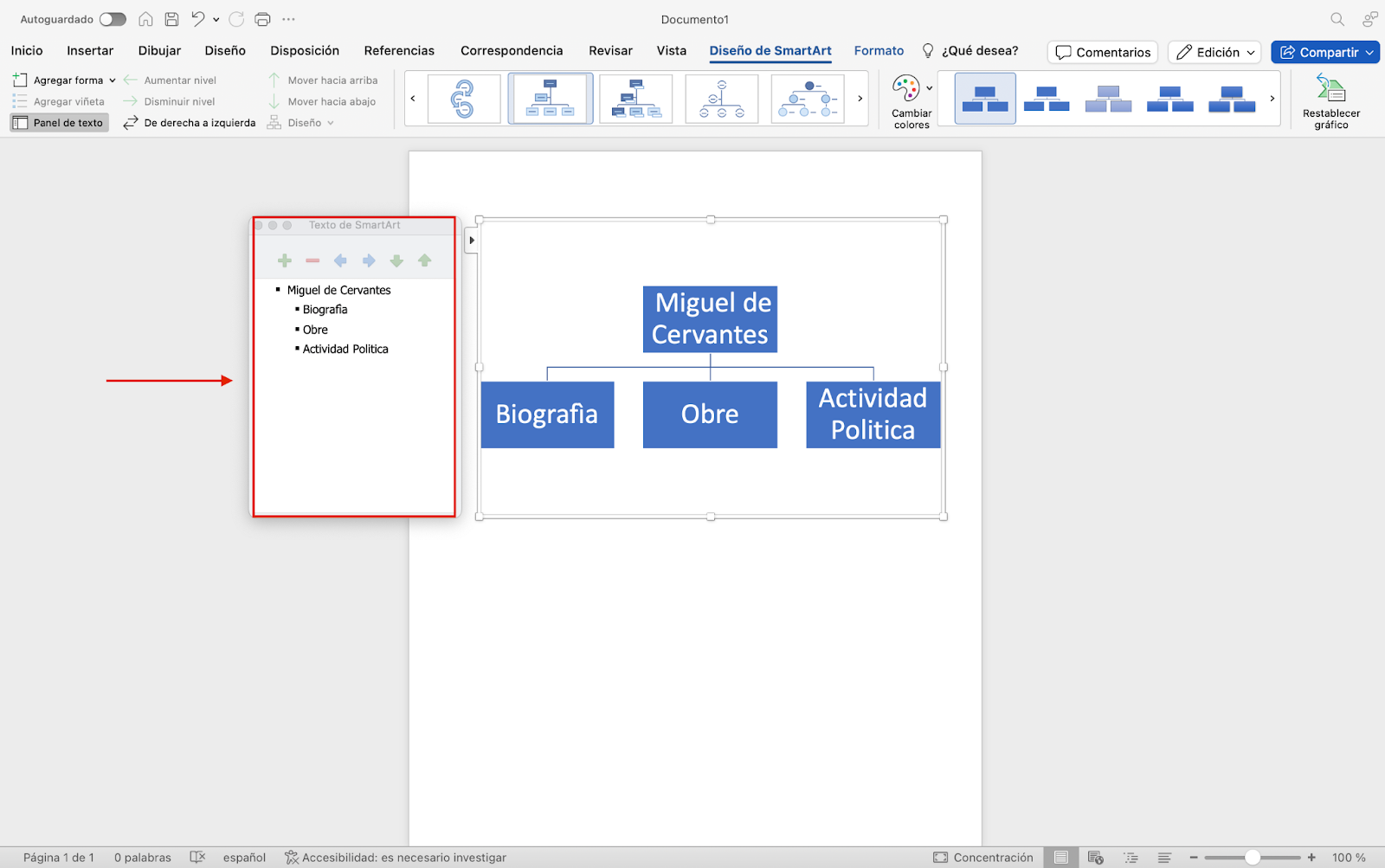
Task: Click the redo icon
Action: click(236, 19)
